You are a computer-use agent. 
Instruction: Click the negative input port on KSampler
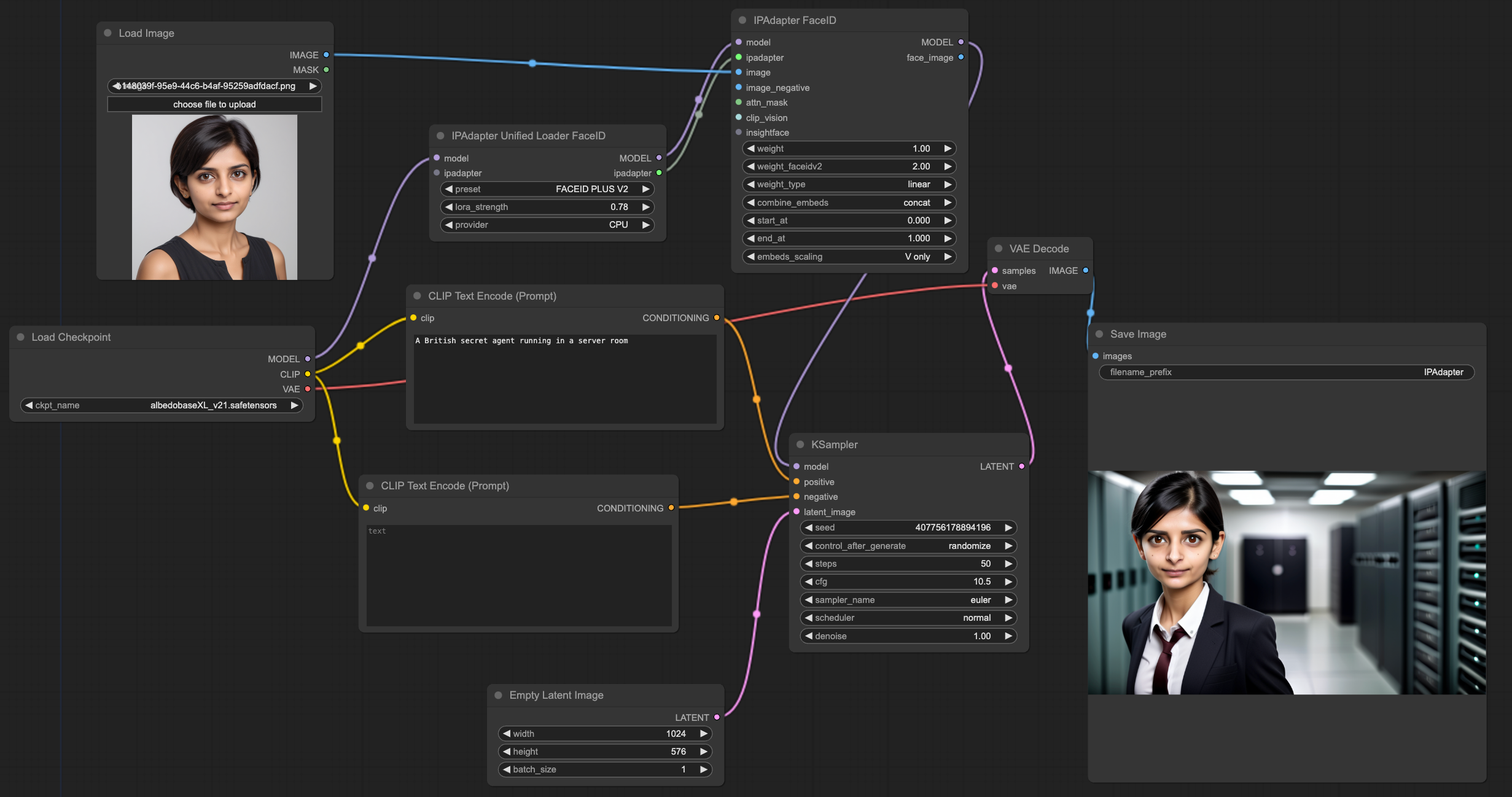(x=797, y=497)
